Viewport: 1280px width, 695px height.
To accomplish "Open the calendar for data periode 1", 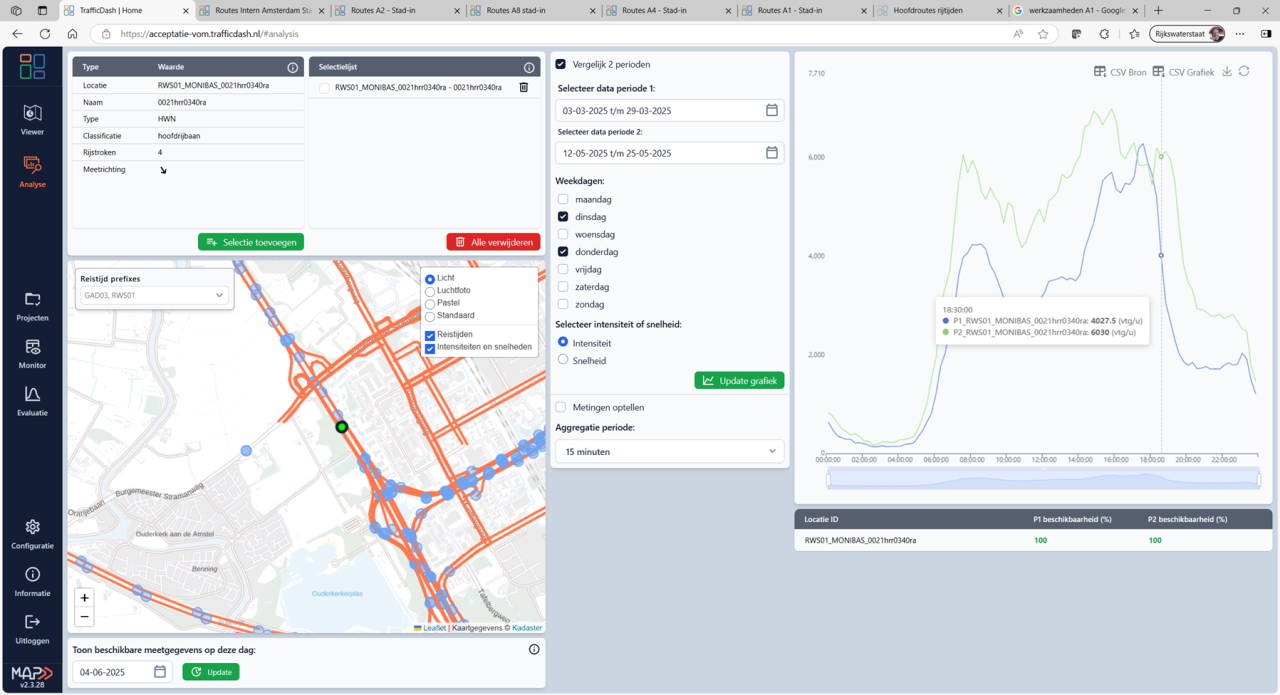I will 770,111.
